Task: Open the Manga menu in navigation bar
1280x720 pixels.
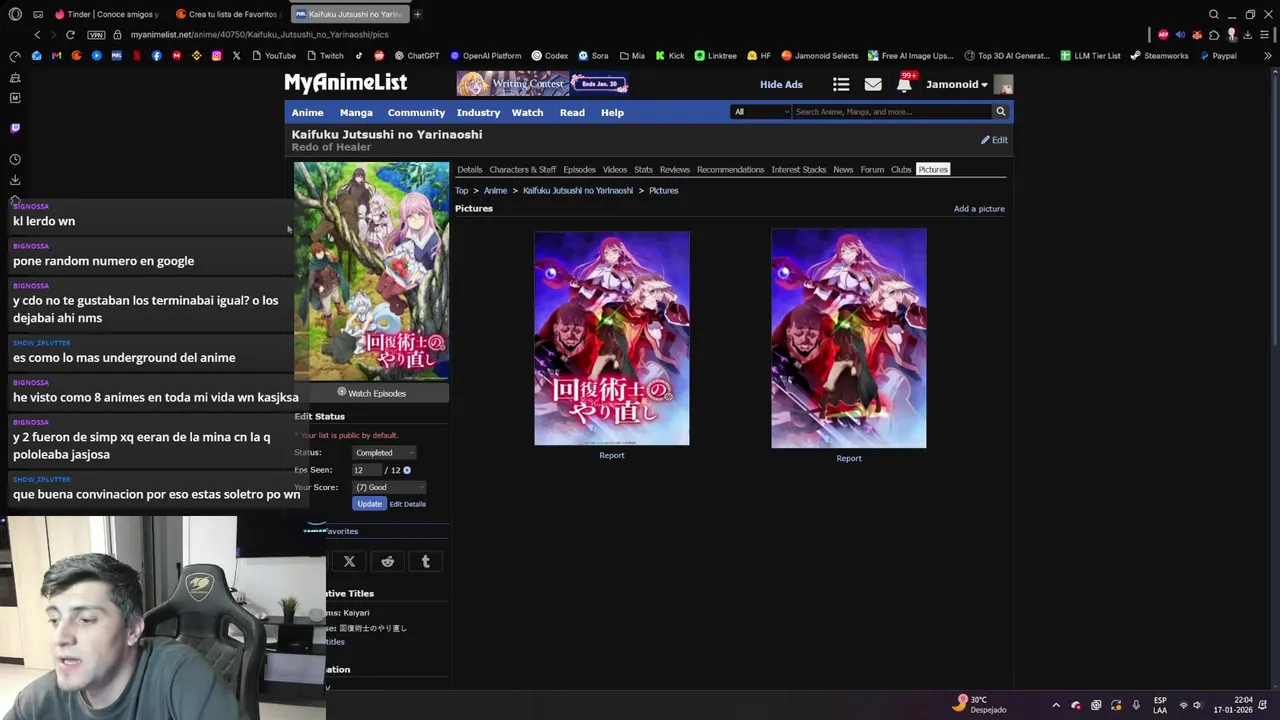Action: pyautogui.click(x=356, y=113)
